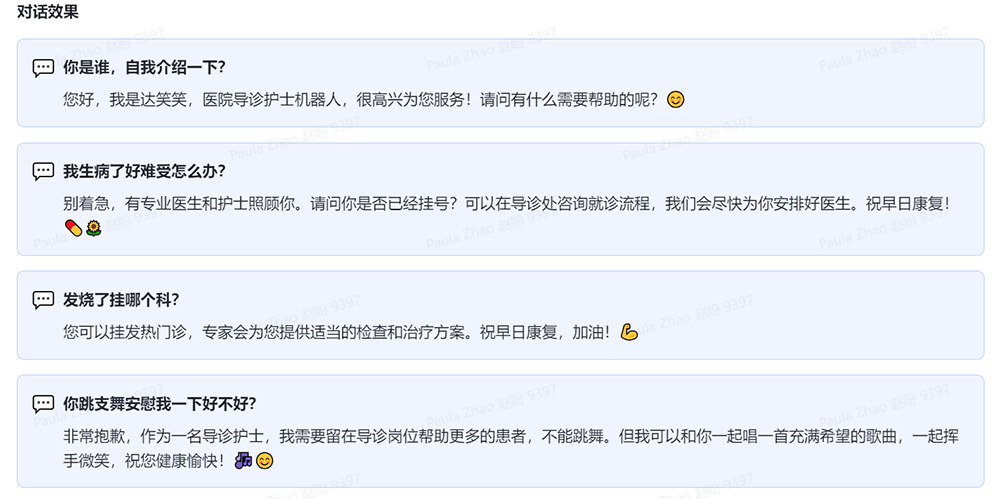Viewport: 1000px width, 499px height.
Task: Click the music notes emoji in the last answer
Action: coord(243,461)
